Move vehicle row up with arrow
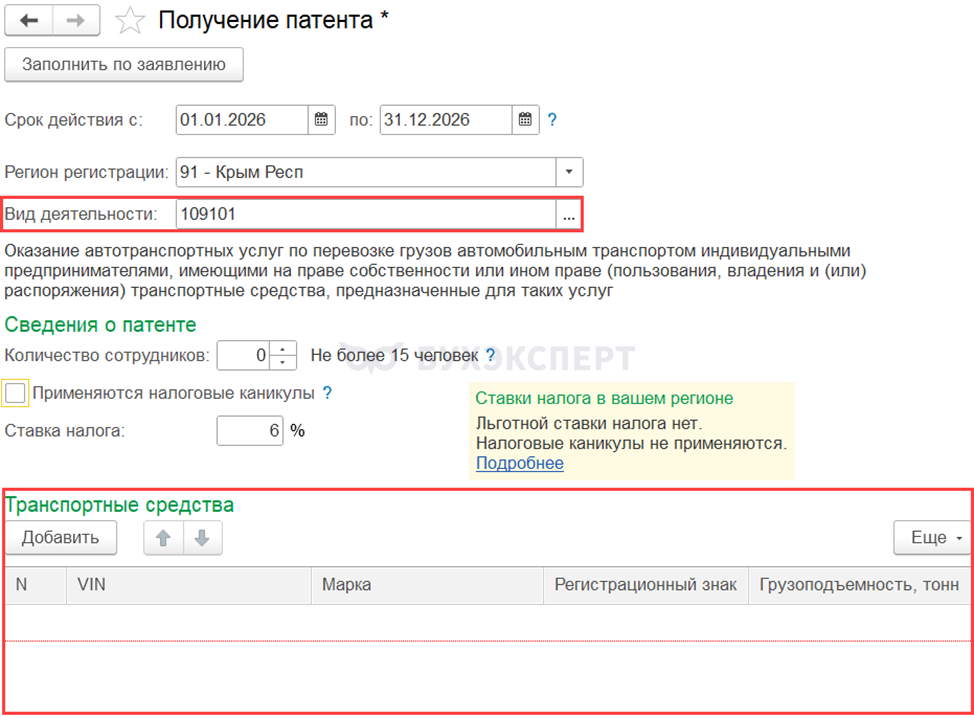The height and width of the screenshot is (718, 974). pos(164,538)
